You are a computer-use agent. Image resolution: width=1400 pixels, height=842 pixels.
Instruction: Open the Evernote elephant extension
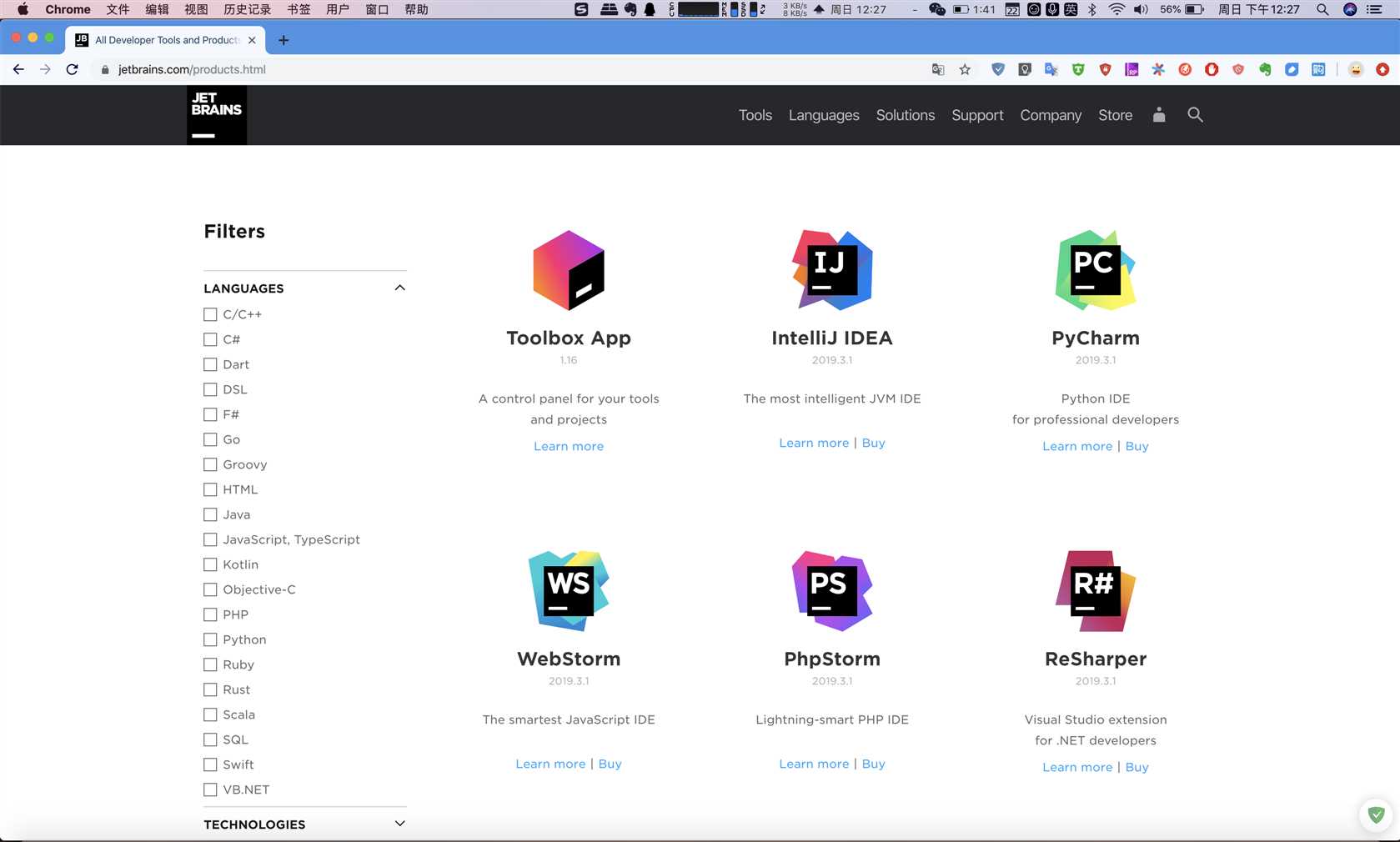[x=1265, y=69]
